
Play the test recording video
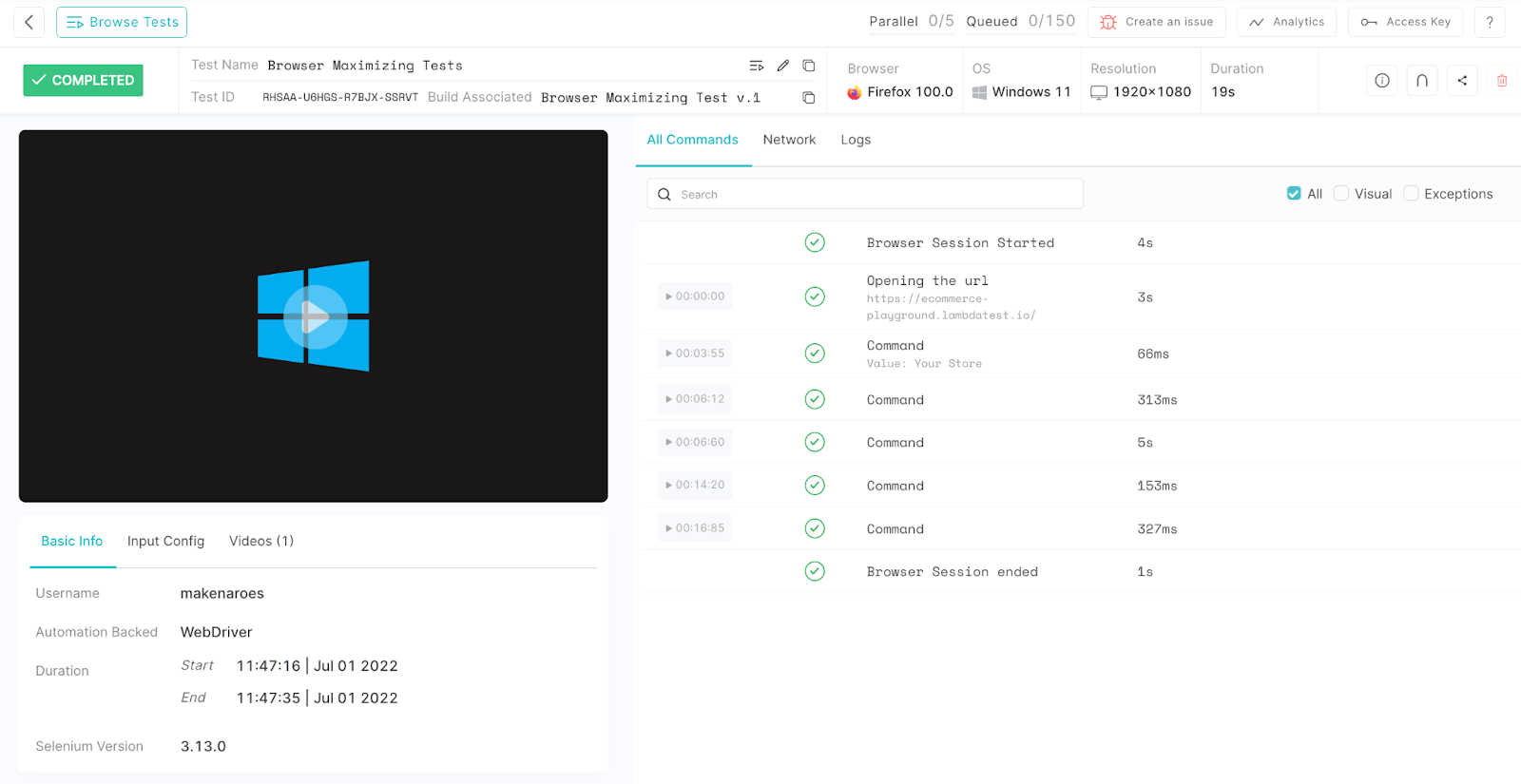[314, 316]
